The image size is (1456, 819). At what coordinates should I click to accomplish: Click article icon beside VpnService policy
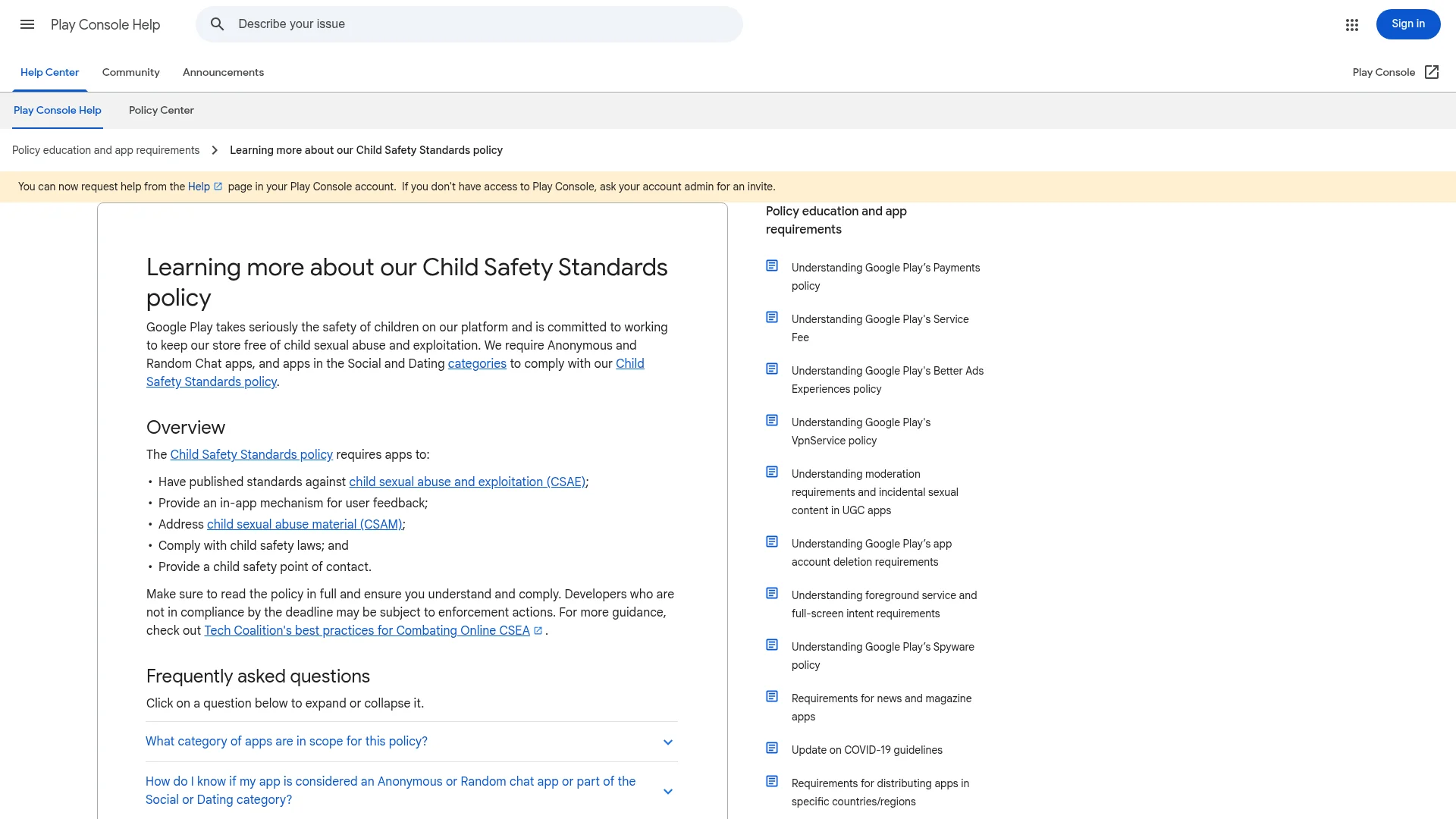(x=772, y=421)
